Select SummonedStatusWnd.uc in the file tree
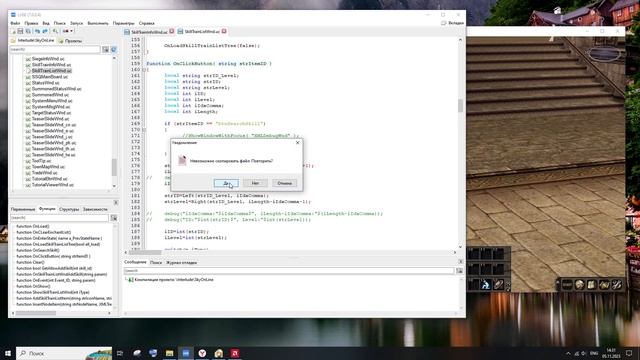The width and height of the screenshot is (640, 360). [x=56, y=89]
